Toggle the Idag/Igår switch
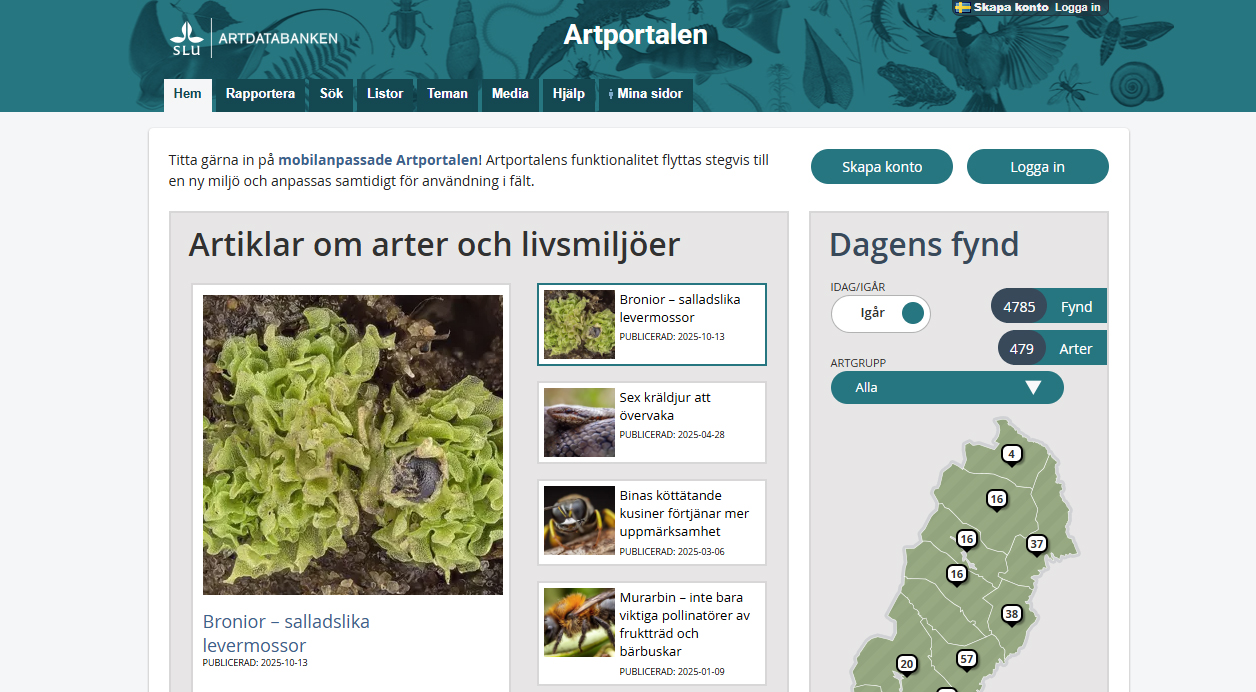Screen dimensions: 1256x692 tap(881, 313)
